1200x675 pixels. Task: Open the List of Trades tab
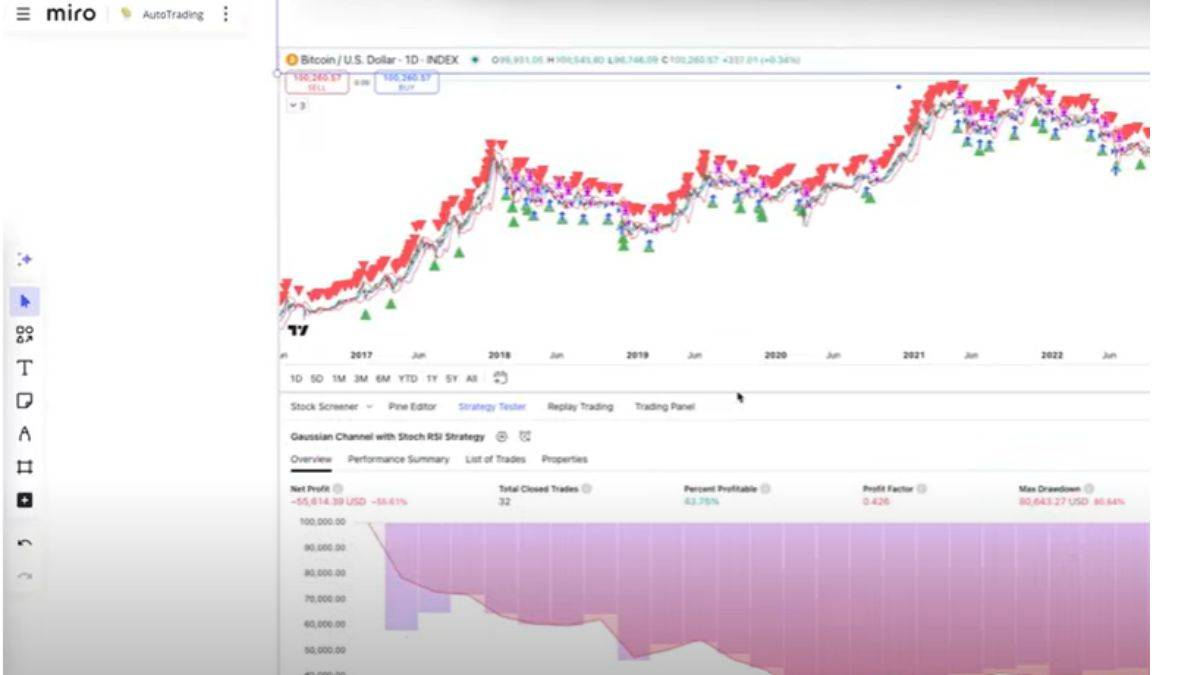point(495,459)
